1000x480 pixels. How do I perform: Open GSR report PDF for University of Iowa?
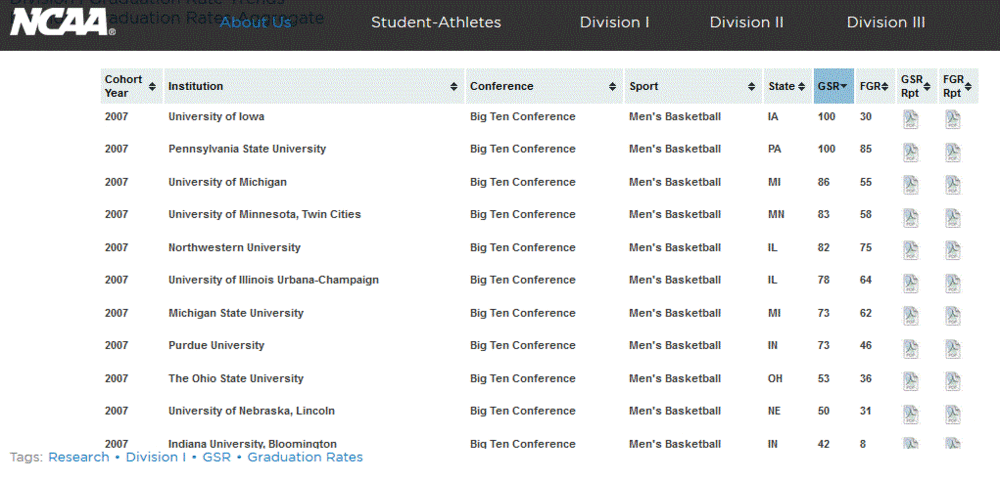click(x=911, y=120)
